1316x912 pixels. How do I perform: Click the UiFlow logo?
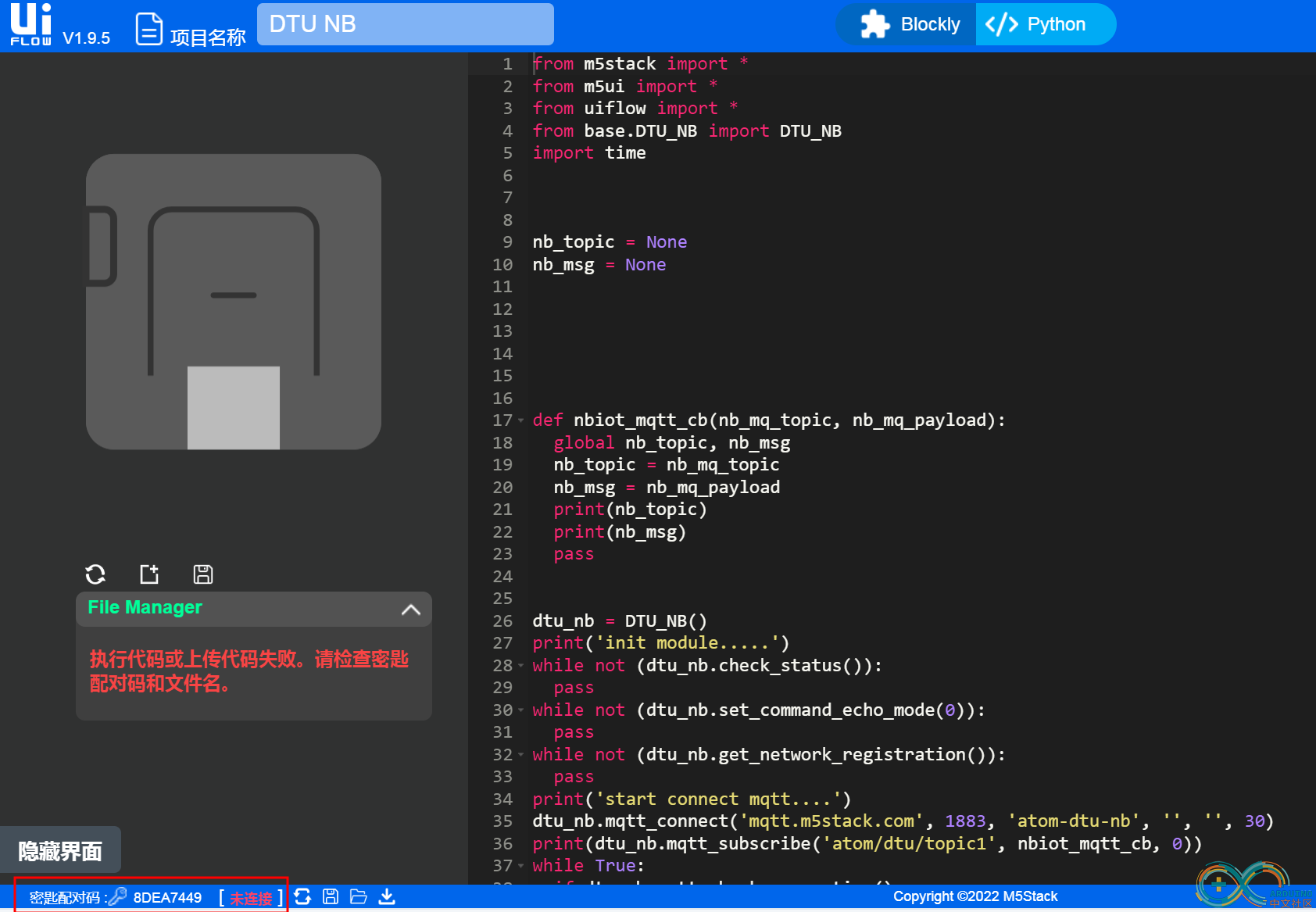pos(31,24)
